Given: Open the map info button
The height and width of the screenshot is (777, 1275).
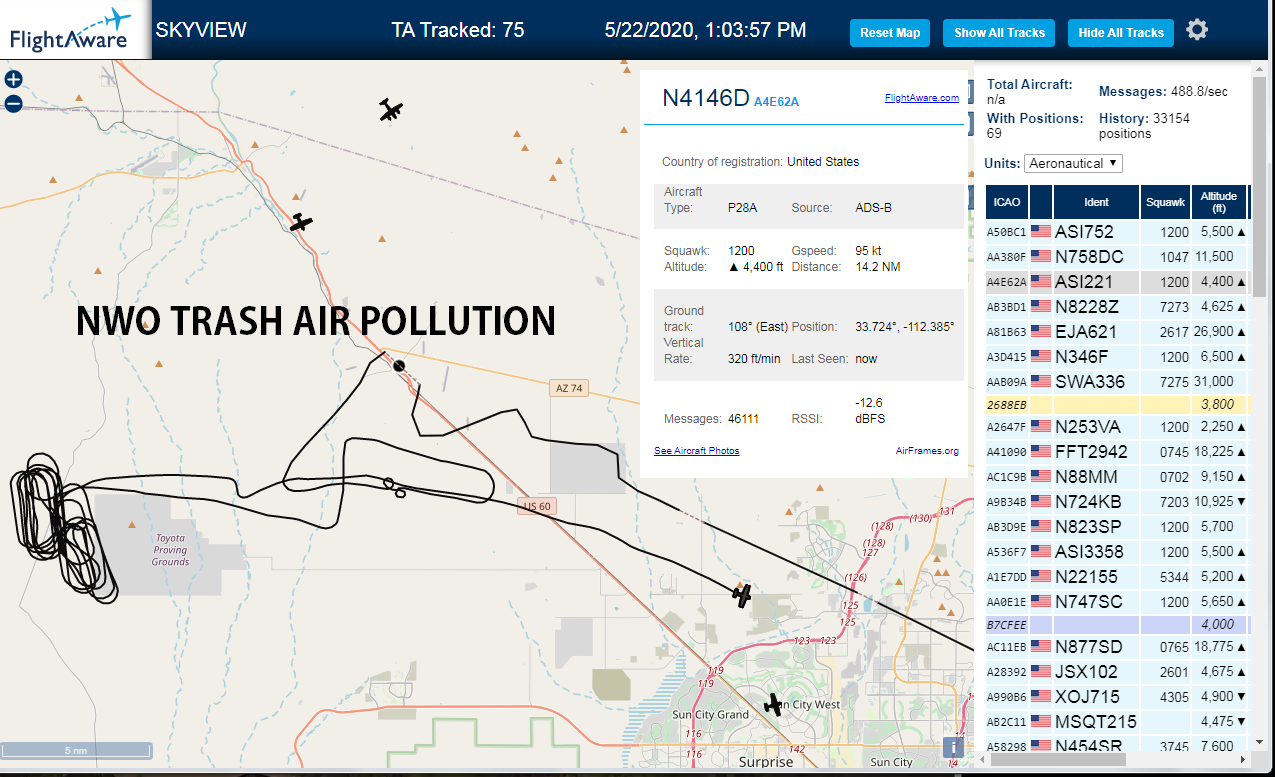Looking at the screenshot, I should pyautogui.click(x=955, y=746).
